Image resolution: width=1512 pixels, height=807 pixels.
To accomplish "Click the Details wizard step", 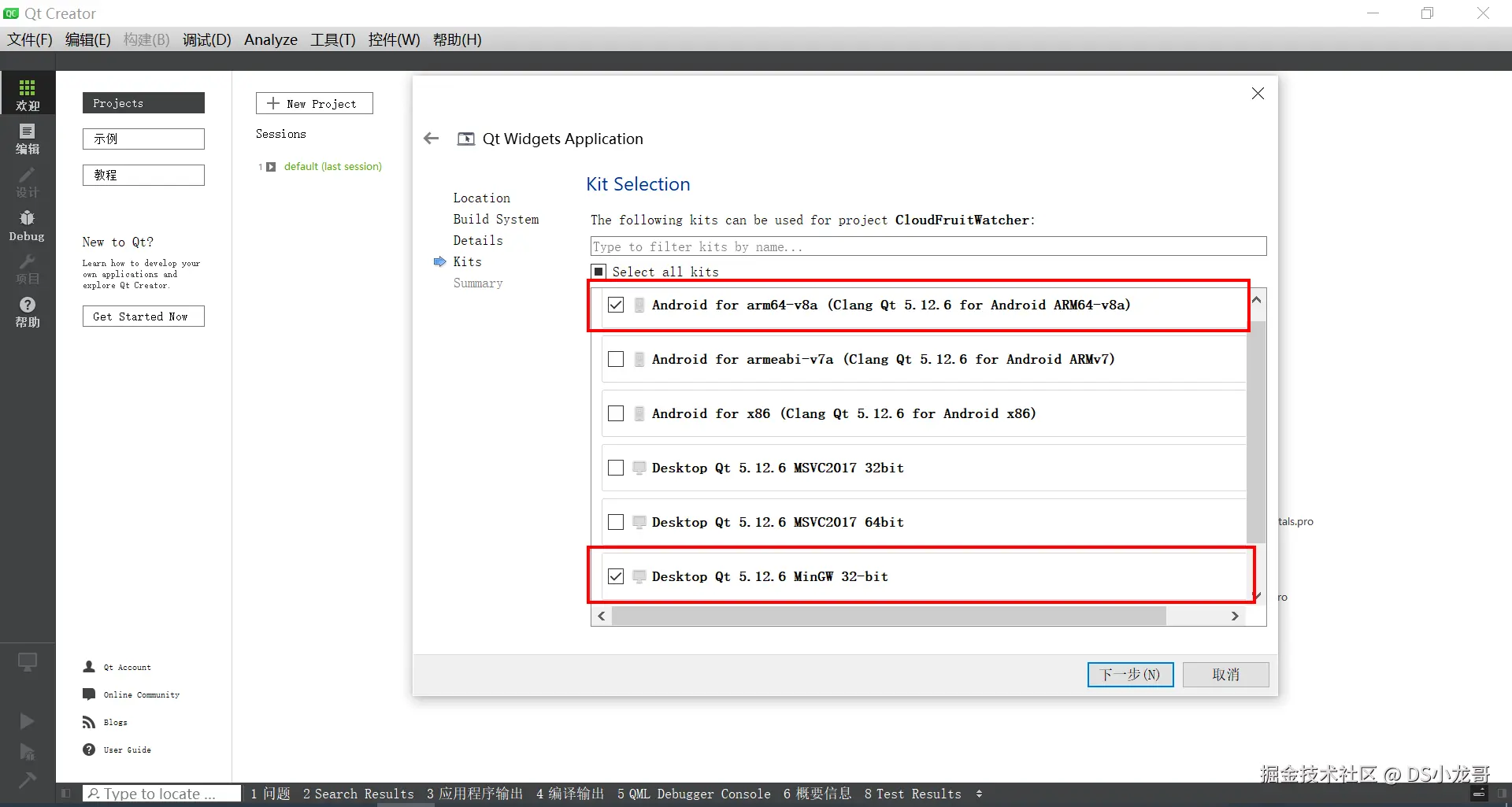I will click(x=478, y=241).
